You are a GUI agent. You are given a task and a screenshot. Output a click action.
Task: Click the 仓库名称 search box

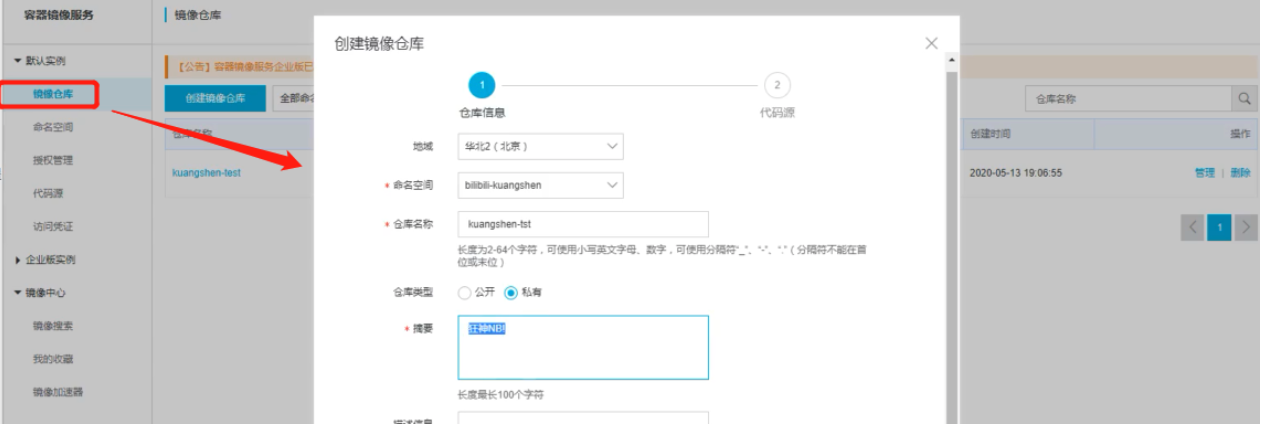coord(1128,99)
